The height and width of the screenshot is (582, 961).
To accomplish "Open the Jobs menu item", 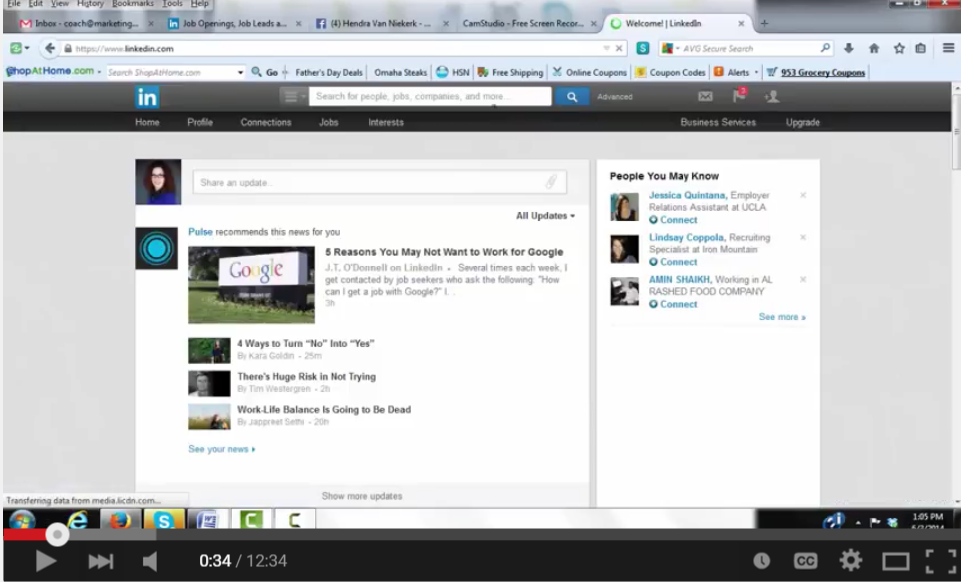I will click(x=329, y=122).
